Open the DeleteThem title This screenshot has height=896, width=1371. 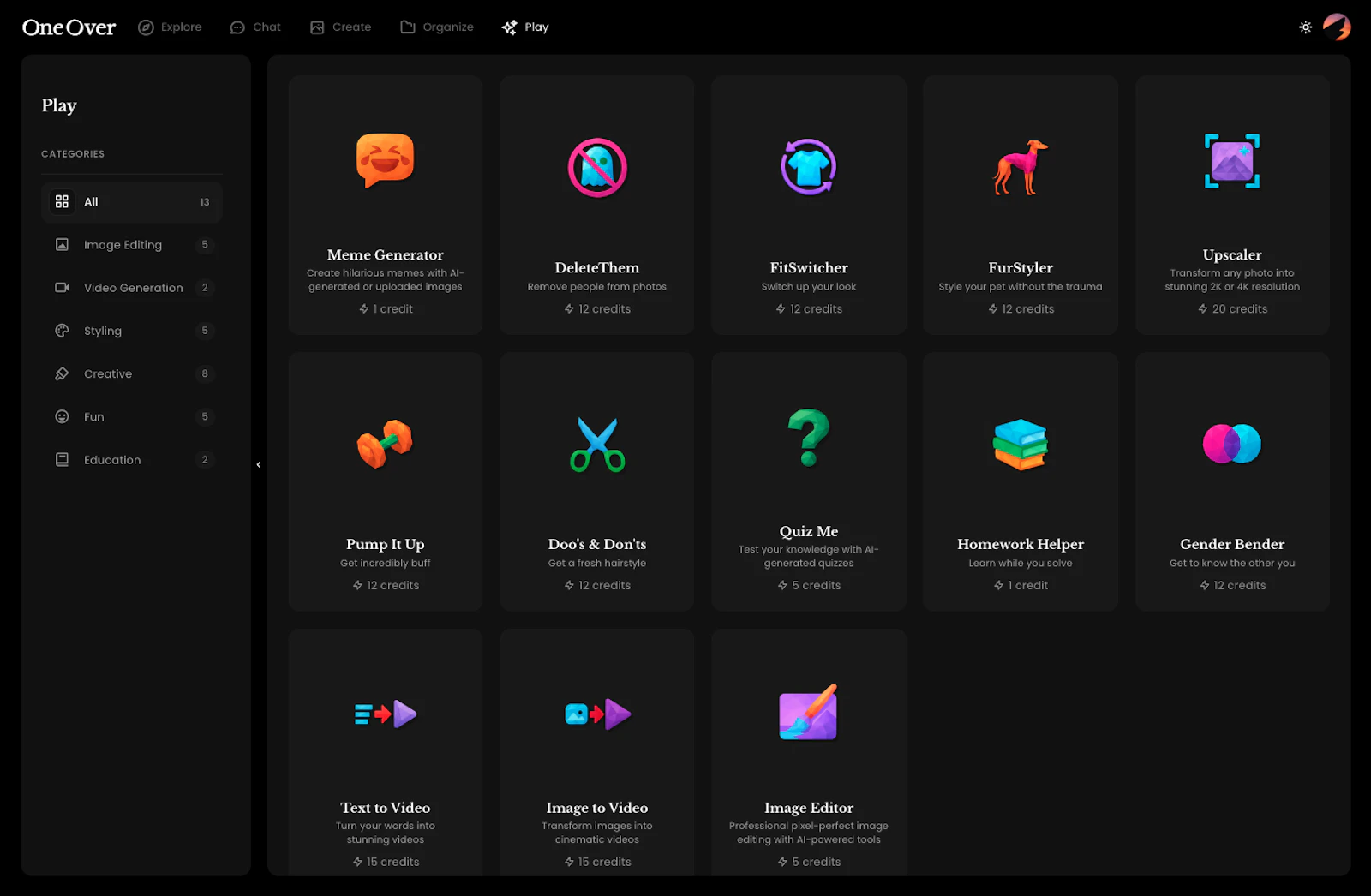point(597,267)
